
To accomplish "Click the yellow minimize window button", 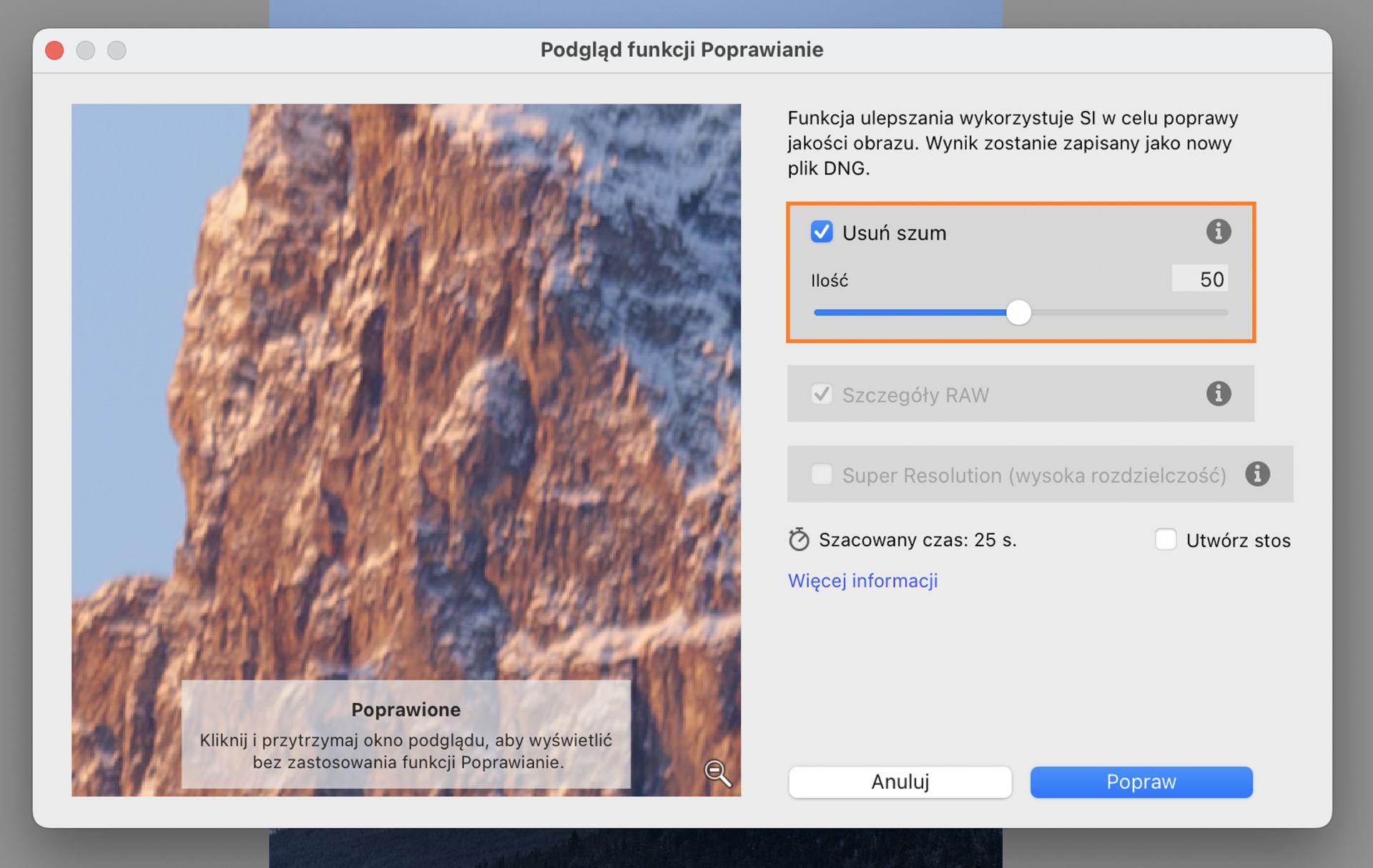I will pos(86,50).
